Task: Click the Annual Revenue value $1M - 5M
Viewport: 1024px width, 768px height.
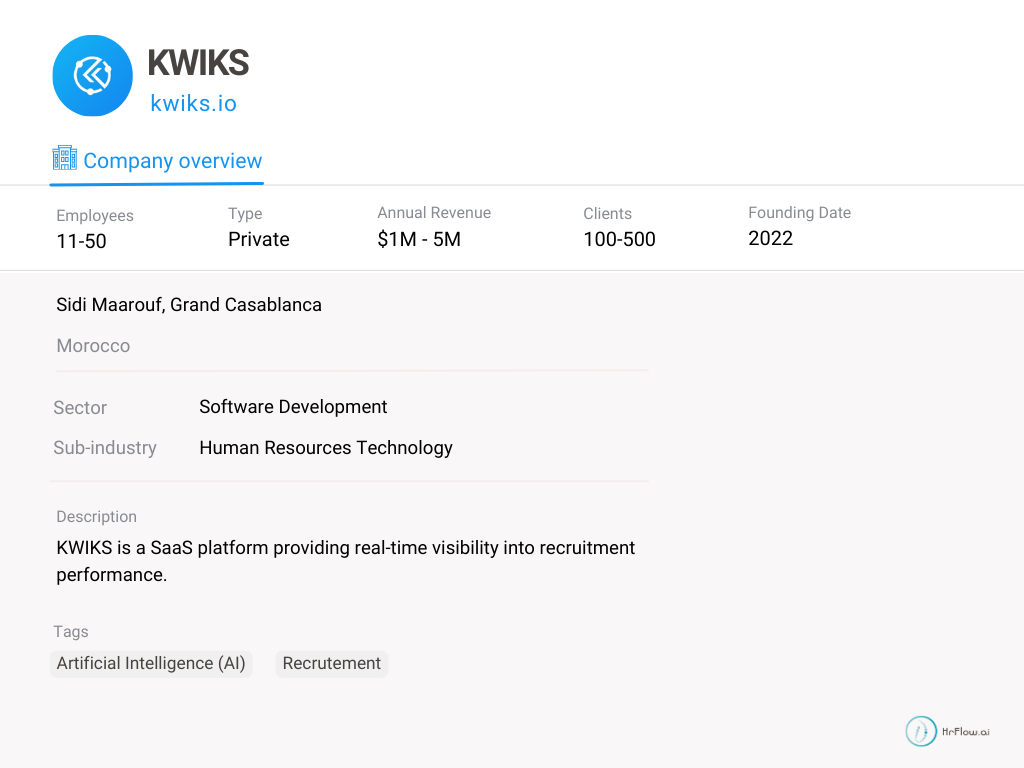Action: pos(419,240)
